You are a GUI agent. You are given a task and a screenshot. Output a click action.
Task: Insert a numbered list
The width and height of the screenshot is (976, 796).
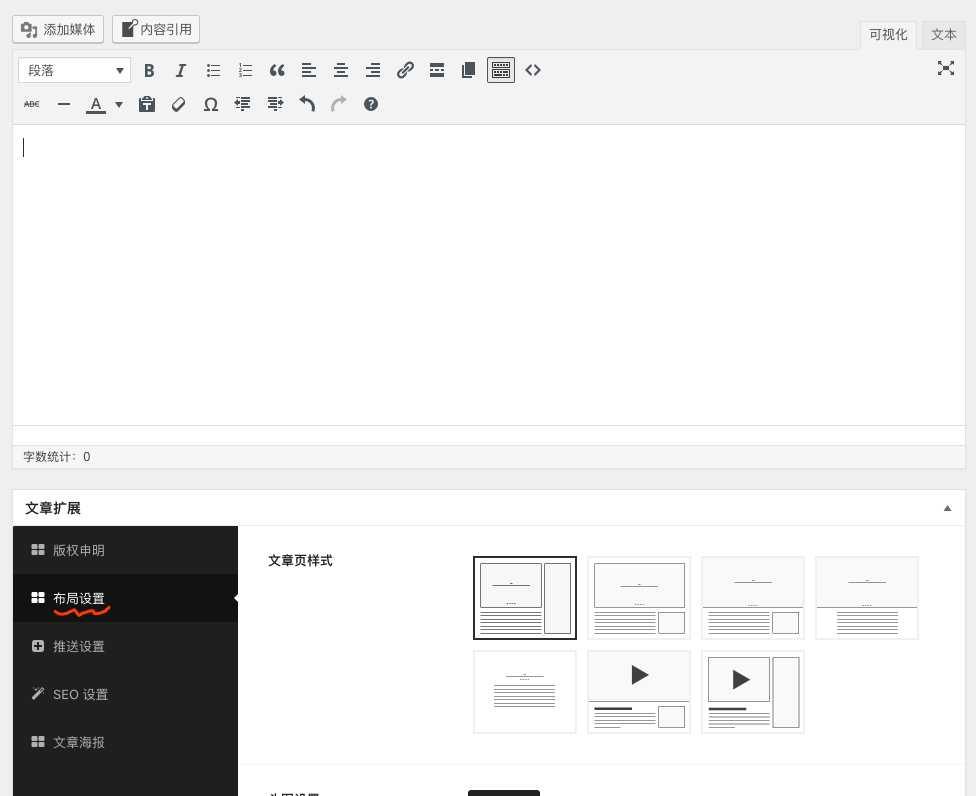(245, 70)
